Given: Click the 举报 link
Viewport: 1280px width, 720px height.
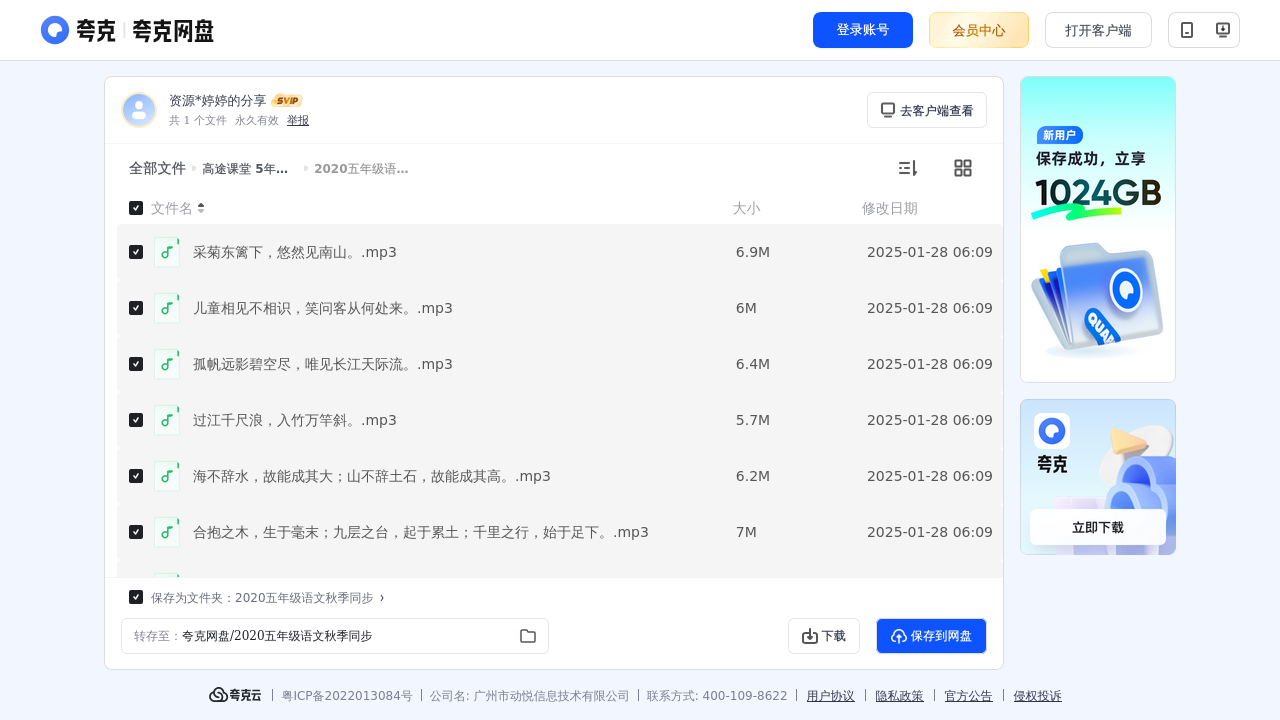Looking at the screenshot, I should click(x=298, y=120).
